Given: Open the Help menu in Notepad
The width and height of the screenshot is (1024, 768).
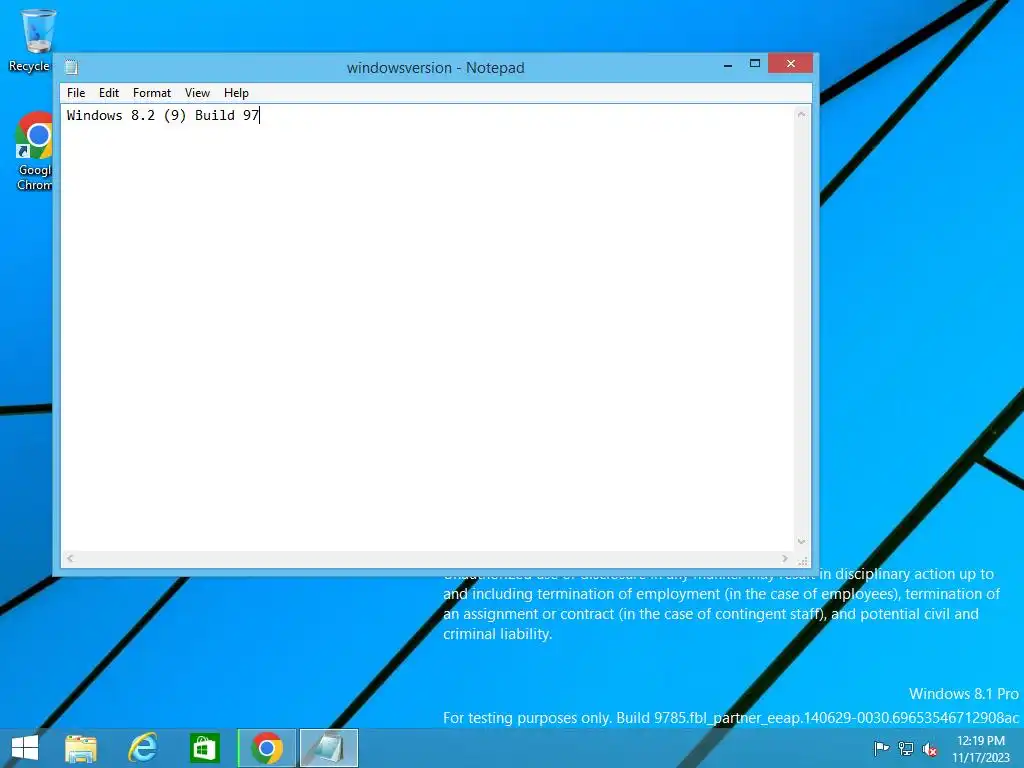Looking at the screenshot, I should tap(236, 93).
